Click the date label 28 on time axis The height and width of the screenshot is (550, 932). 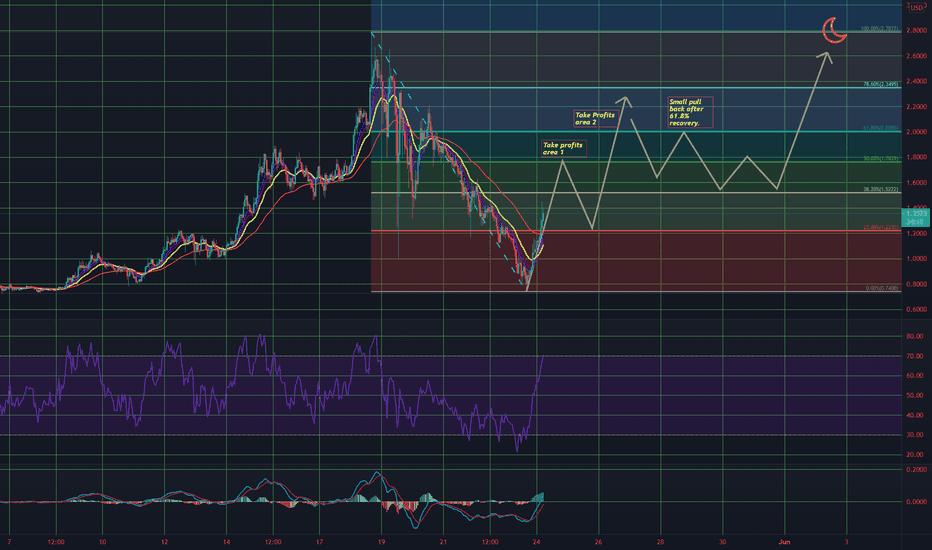tap(660, 542)
